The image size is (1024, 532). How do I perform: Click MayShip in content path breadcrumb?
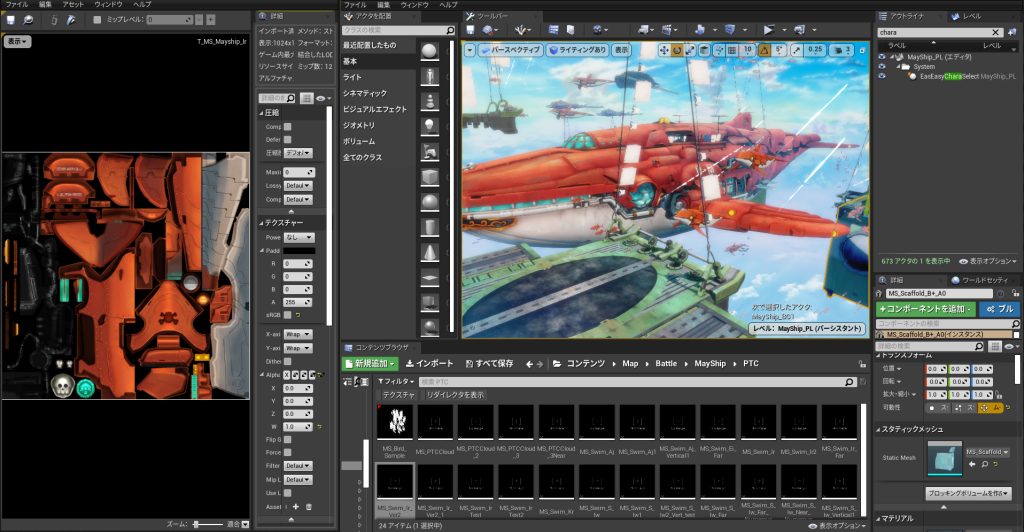click(710, 364)
